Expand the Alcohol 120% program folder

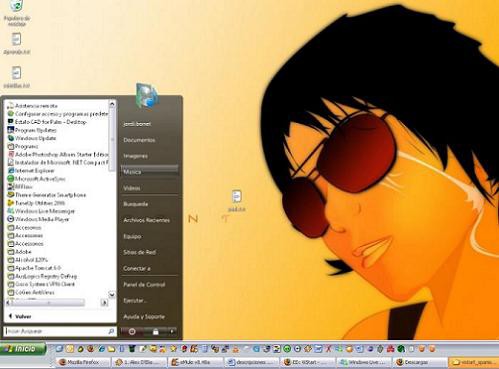(27, 260)
